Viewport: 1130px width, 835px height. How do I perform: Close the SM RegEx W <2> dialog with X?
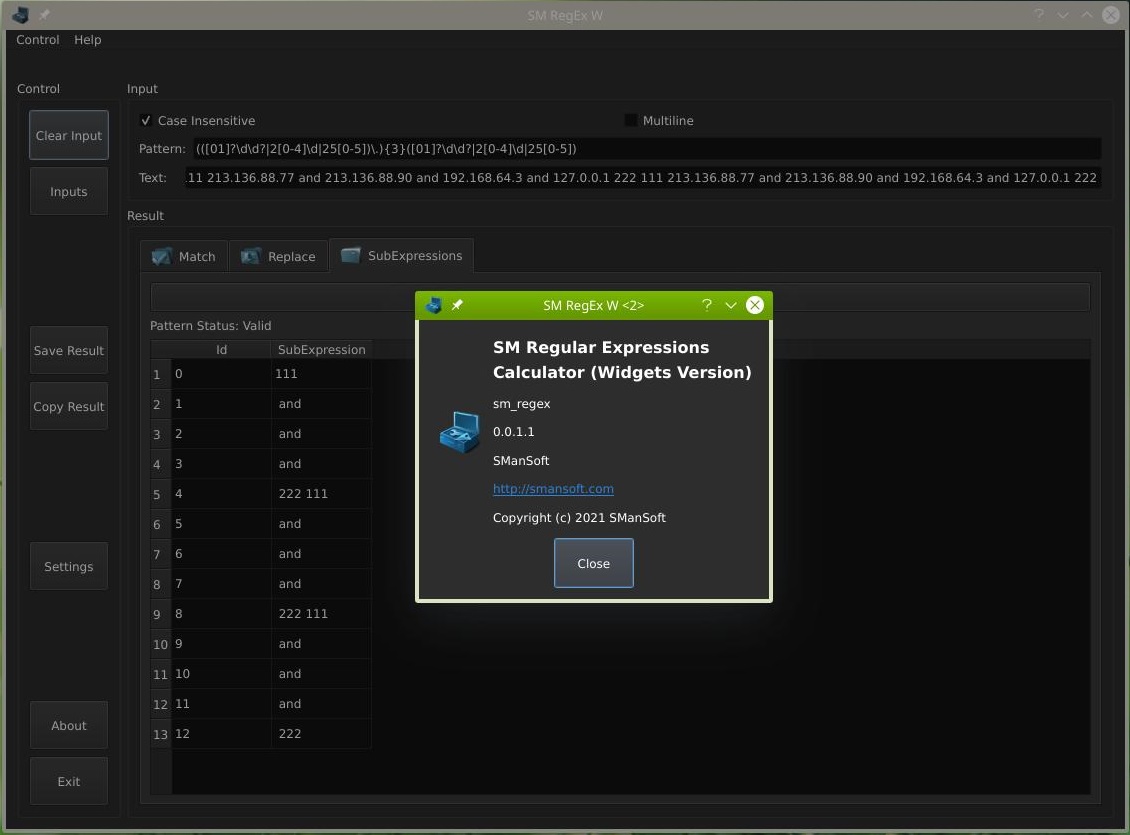[755, 305]
